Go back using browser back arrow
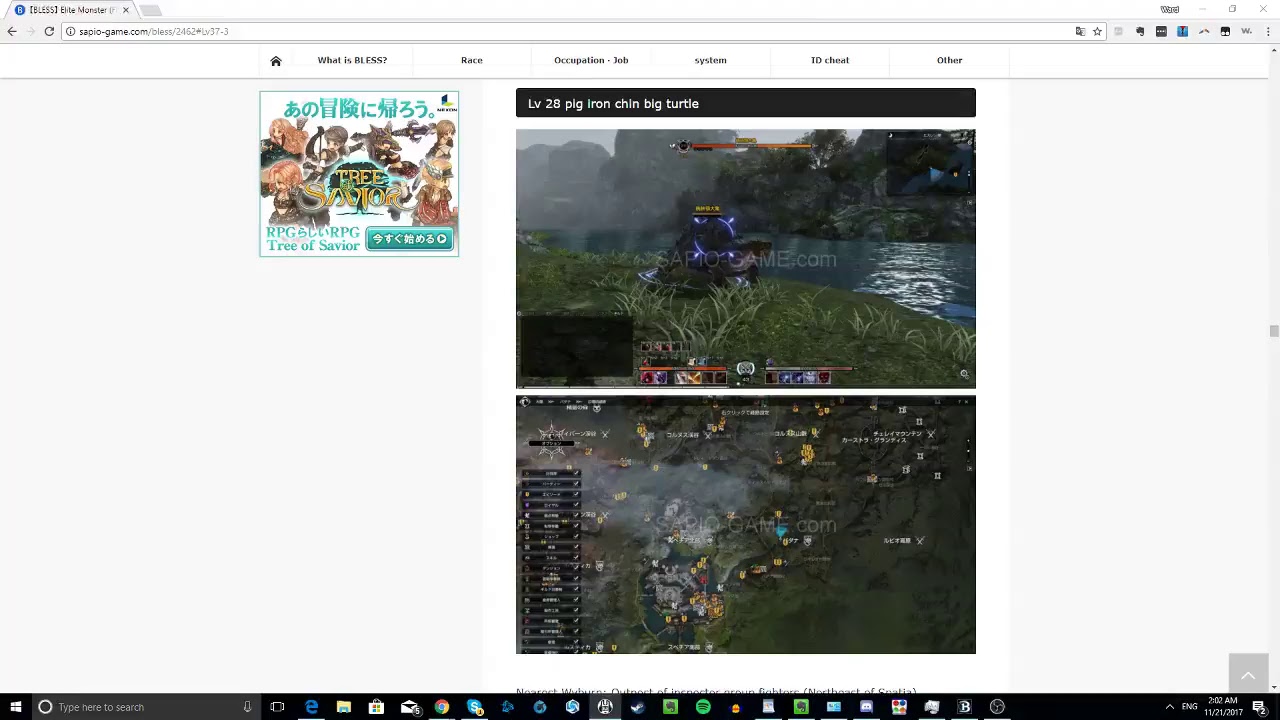This screenshot has height=720, width=1280. tap(12, 31)
